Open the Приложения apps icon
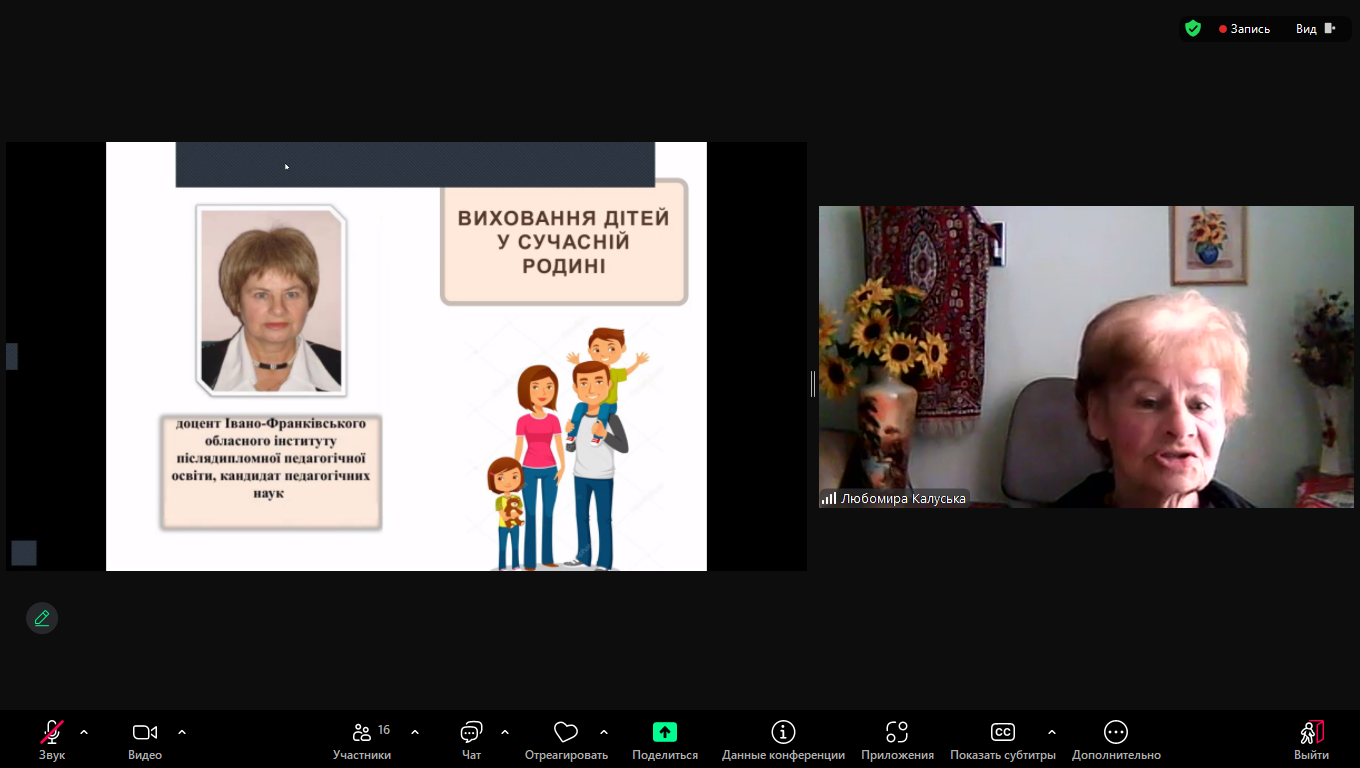 pyautogui.click(x=897, y=732)
